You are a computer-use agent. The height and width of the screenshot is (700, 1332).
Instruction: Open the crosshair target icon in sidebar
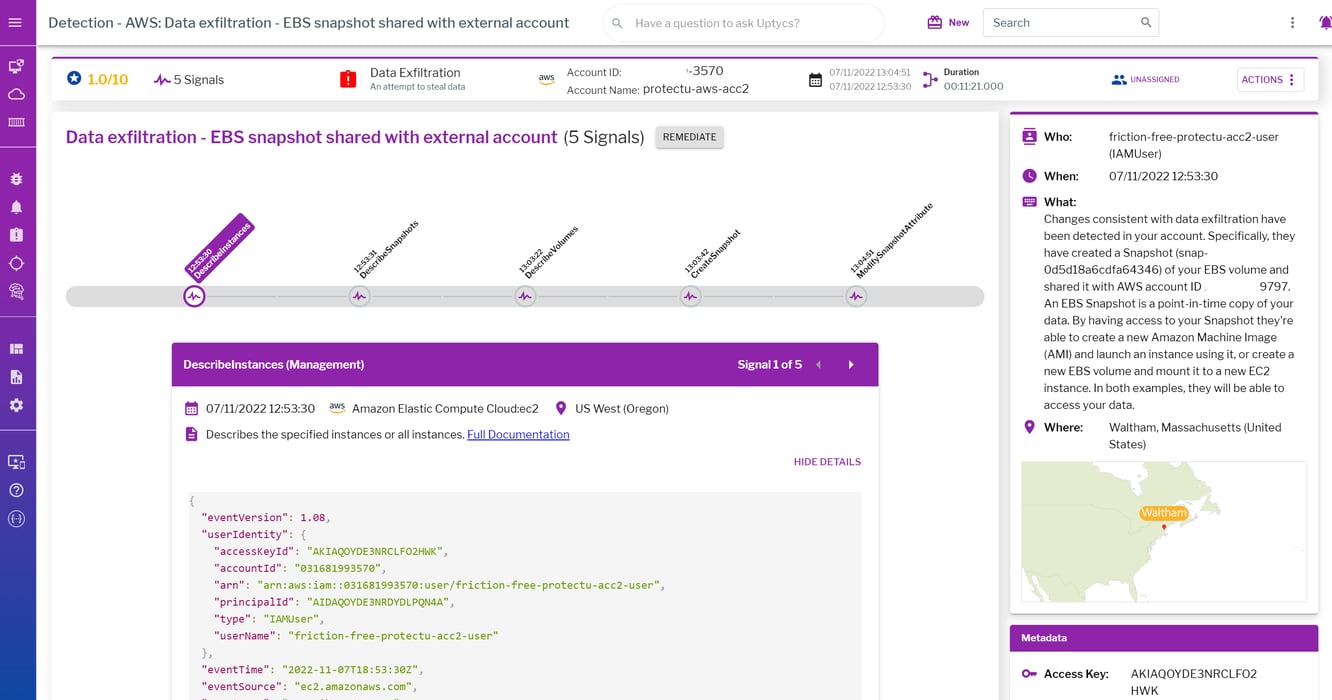16,263
